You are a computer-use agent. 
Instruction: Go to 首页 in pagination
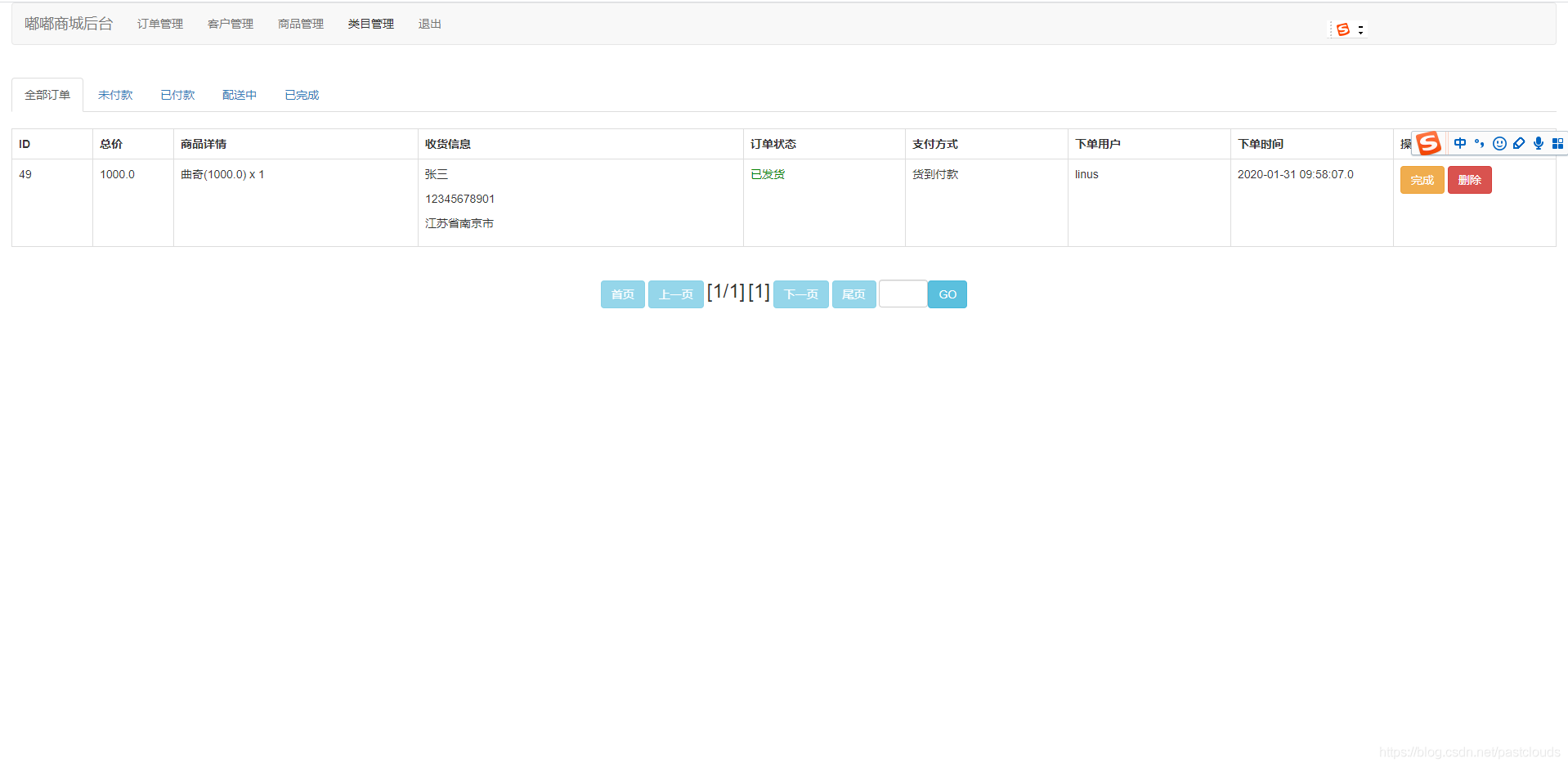pyautogui.click(x=623, y=294)
